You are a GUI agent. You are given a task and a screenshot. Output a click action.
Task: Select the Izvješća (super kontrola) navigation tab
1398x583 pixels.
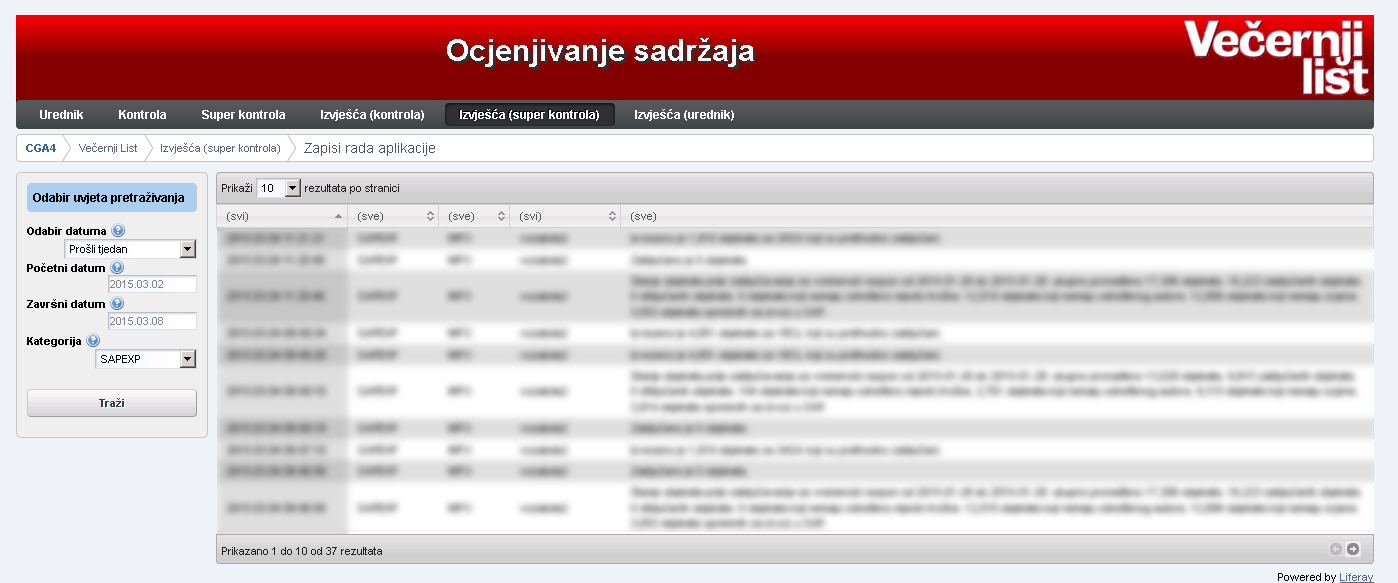click(x=530, y=115)
